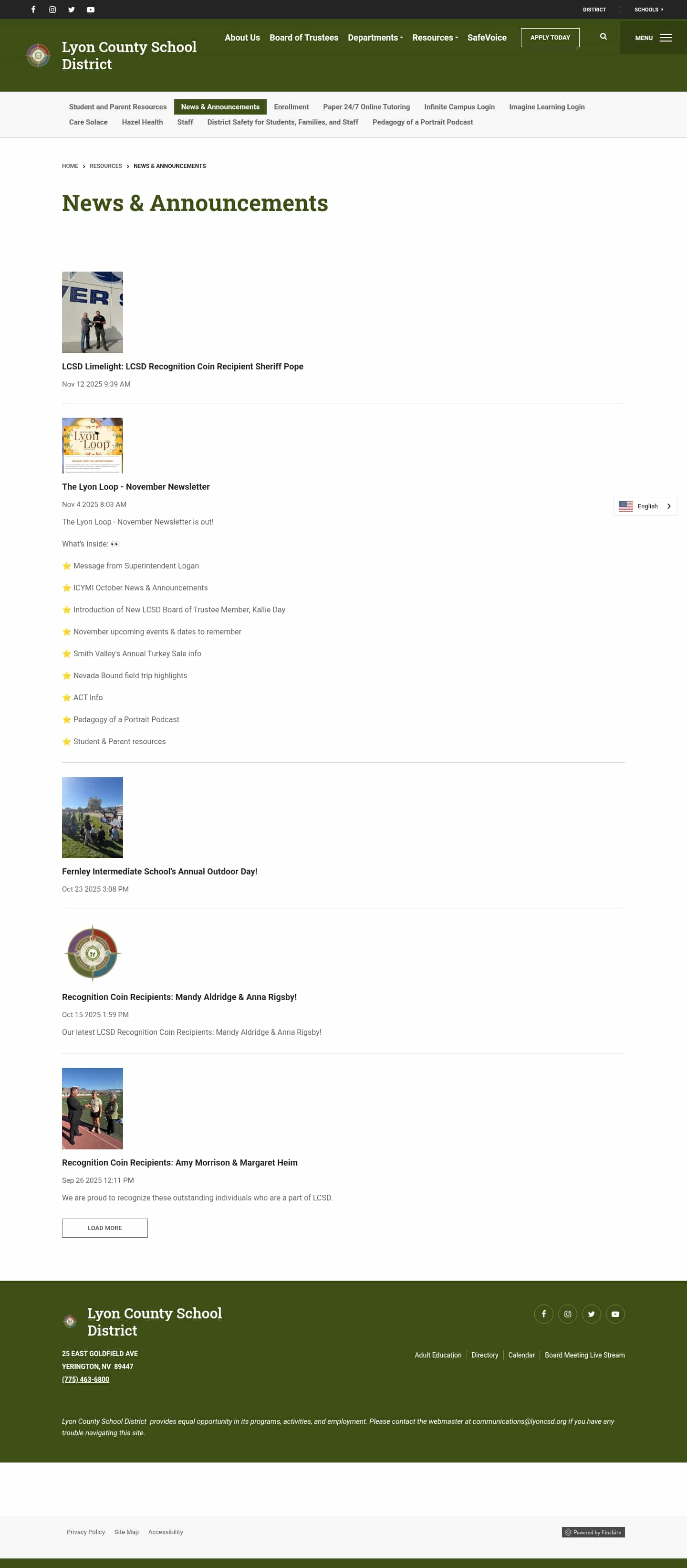Follow the RESOURCES breadcrumb link
The image size is (687, 1568).
click(x=106, y=166)
